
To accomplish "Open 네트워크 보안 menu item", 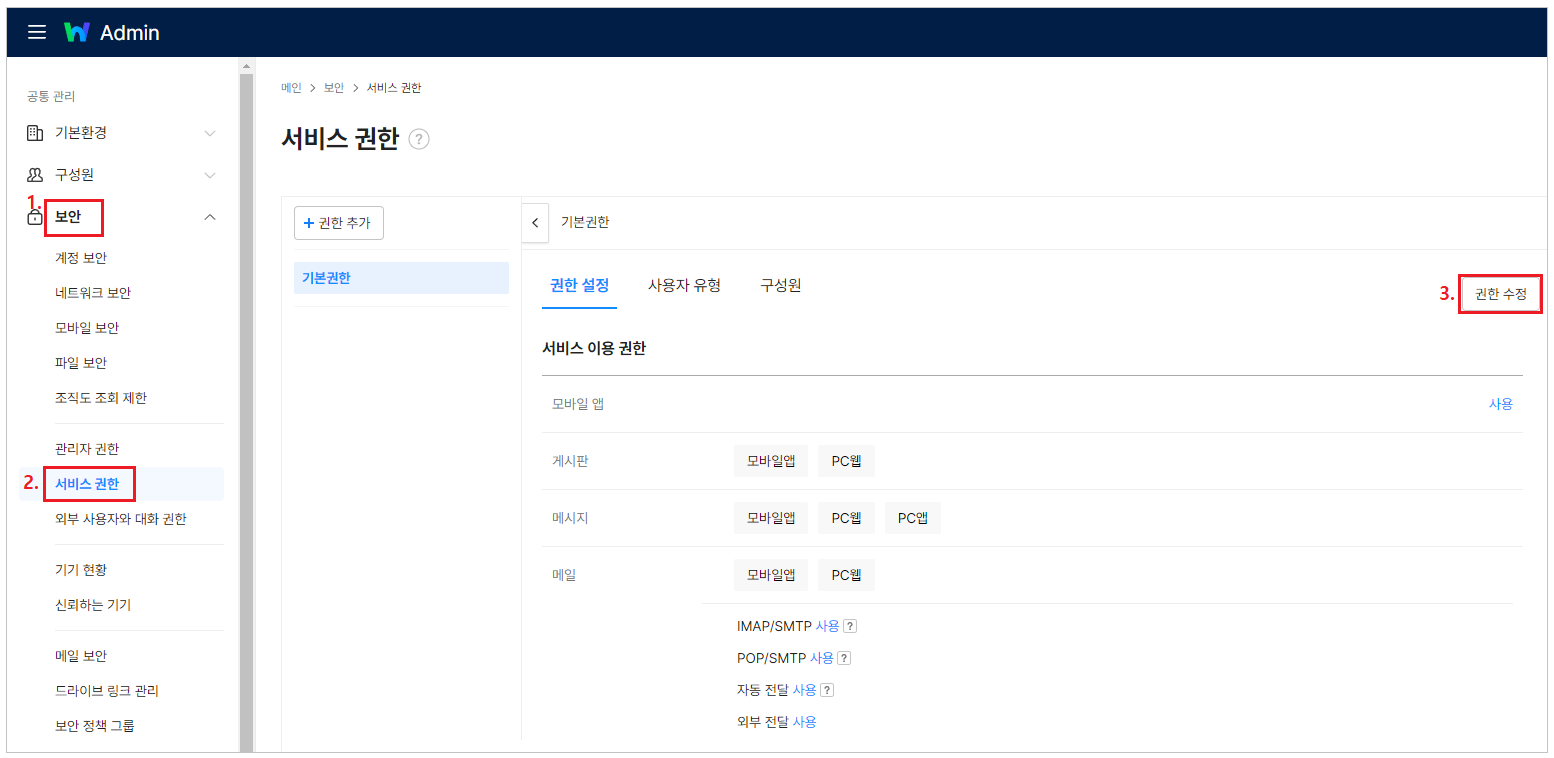I will pos(93,293).
